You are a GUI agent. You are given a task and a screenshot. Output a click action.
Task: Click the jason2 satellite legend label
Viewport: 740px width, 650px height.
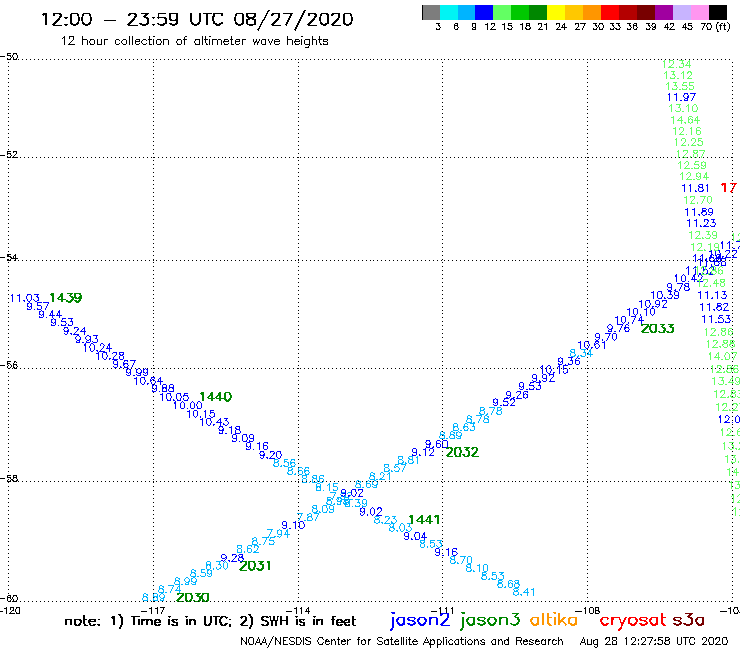click(x=420, y=621)
